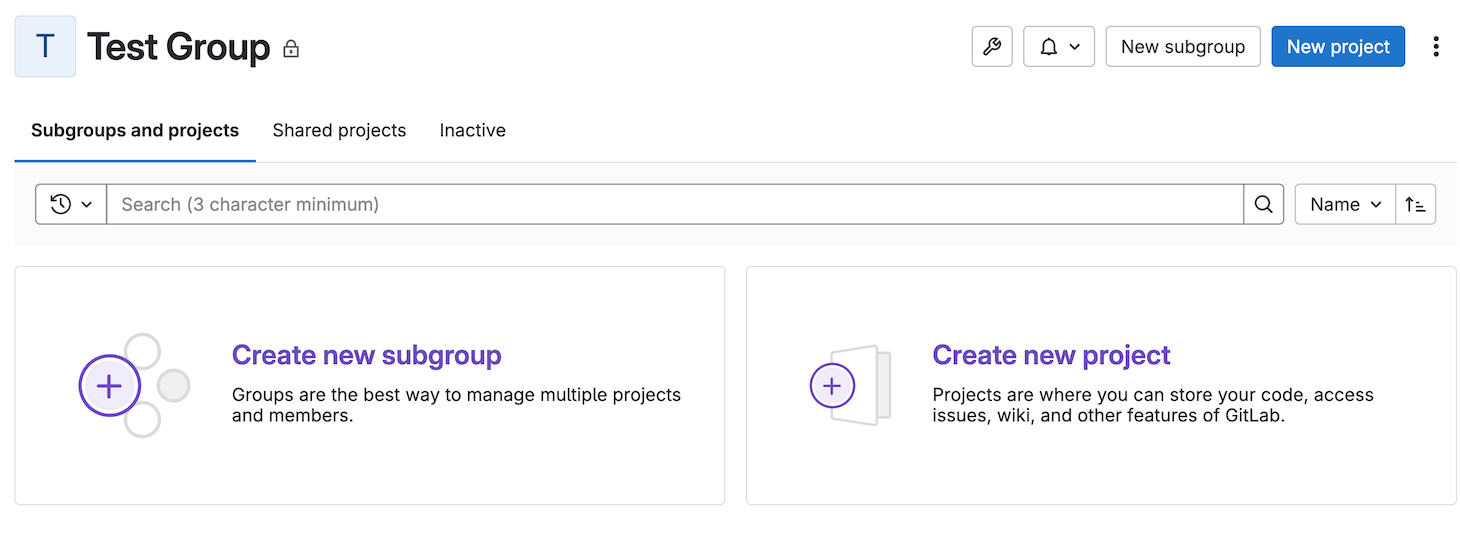
Task: Click the Test Group avatar letter T
Action: [x=45, y=47]
